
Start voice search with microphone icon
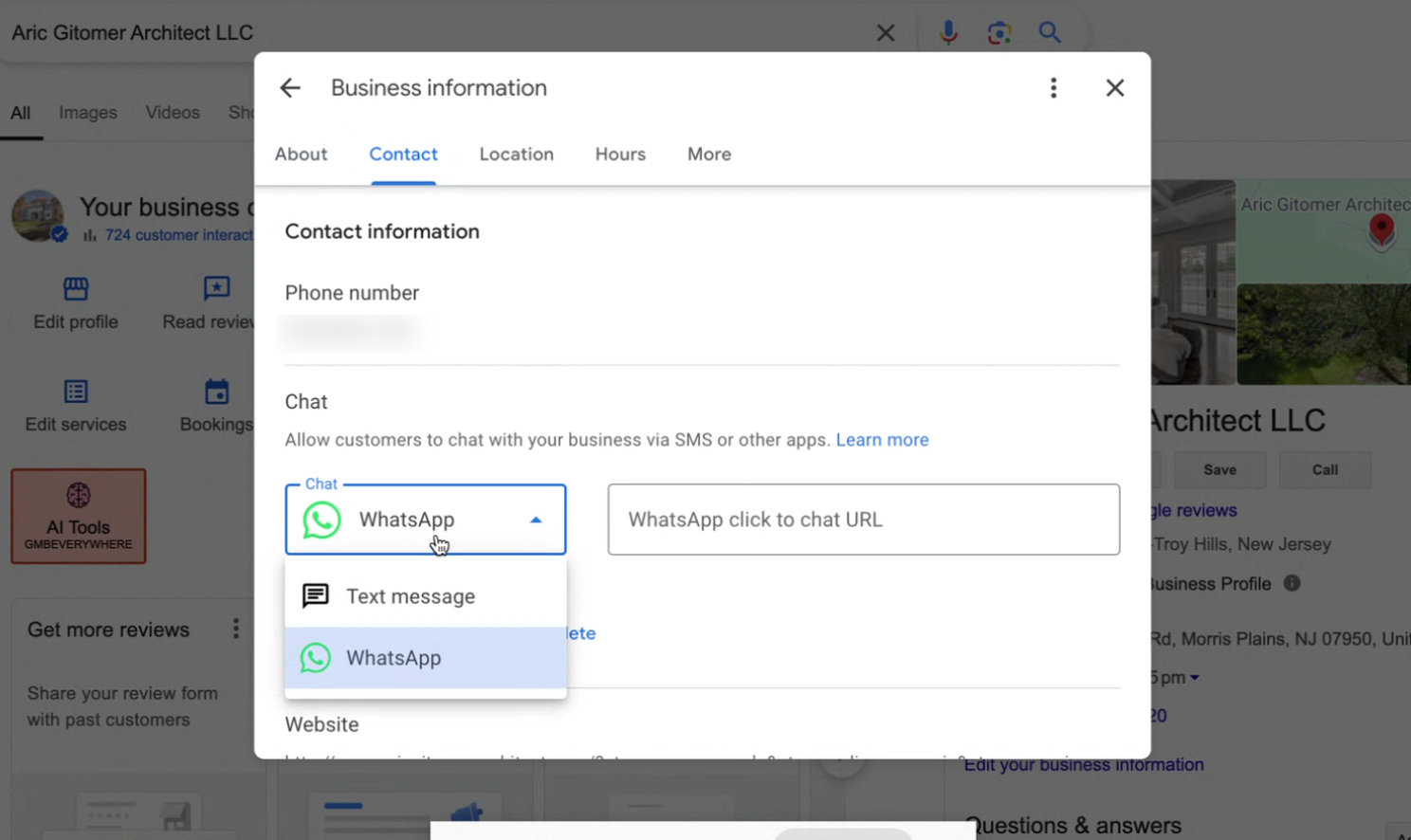coord(948,33)
